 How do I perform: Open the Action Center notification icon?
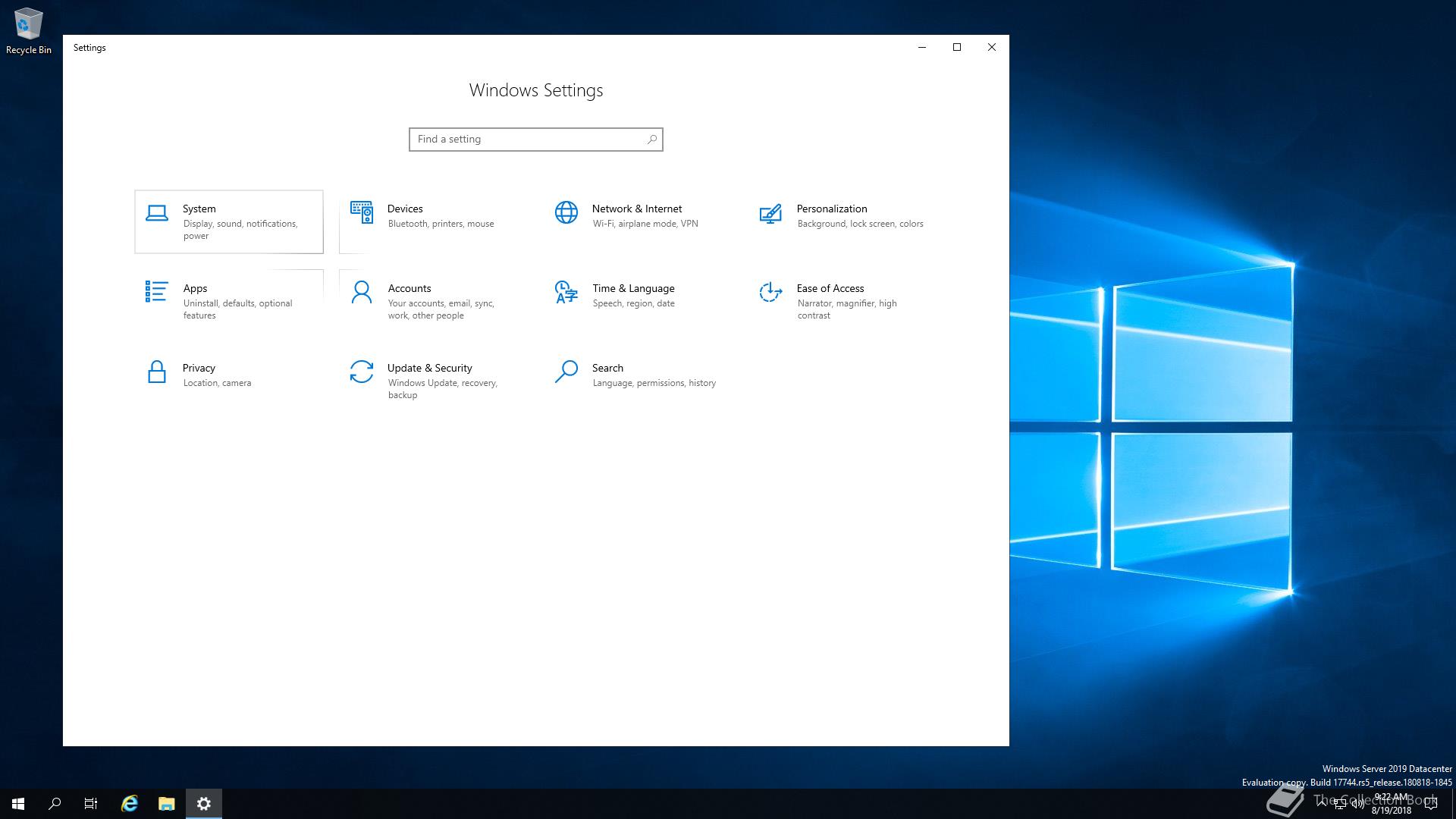coord(1431,804)
